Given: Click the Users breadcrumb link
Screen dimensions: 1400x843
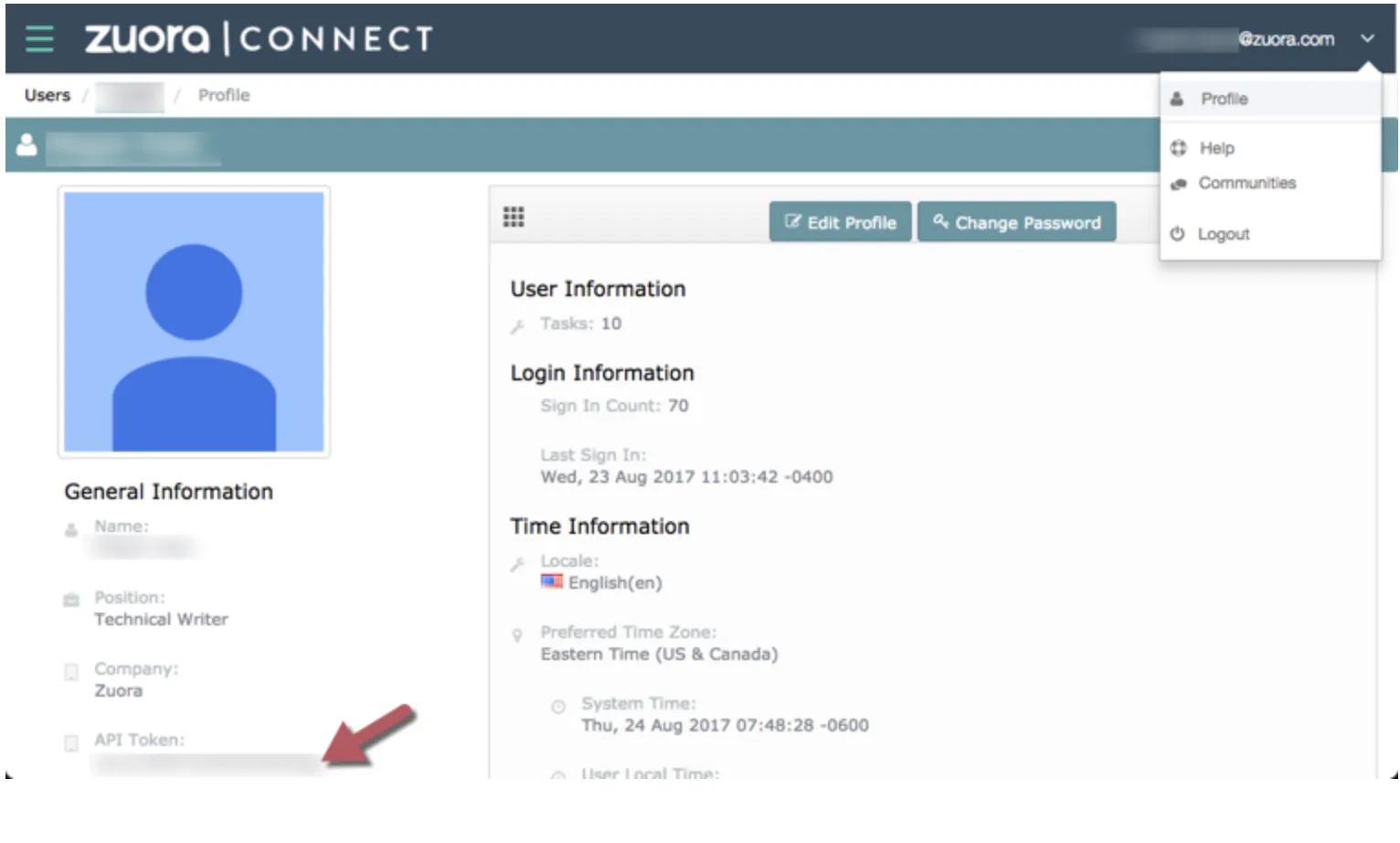Looking at the screenshot, I should 48,95.
